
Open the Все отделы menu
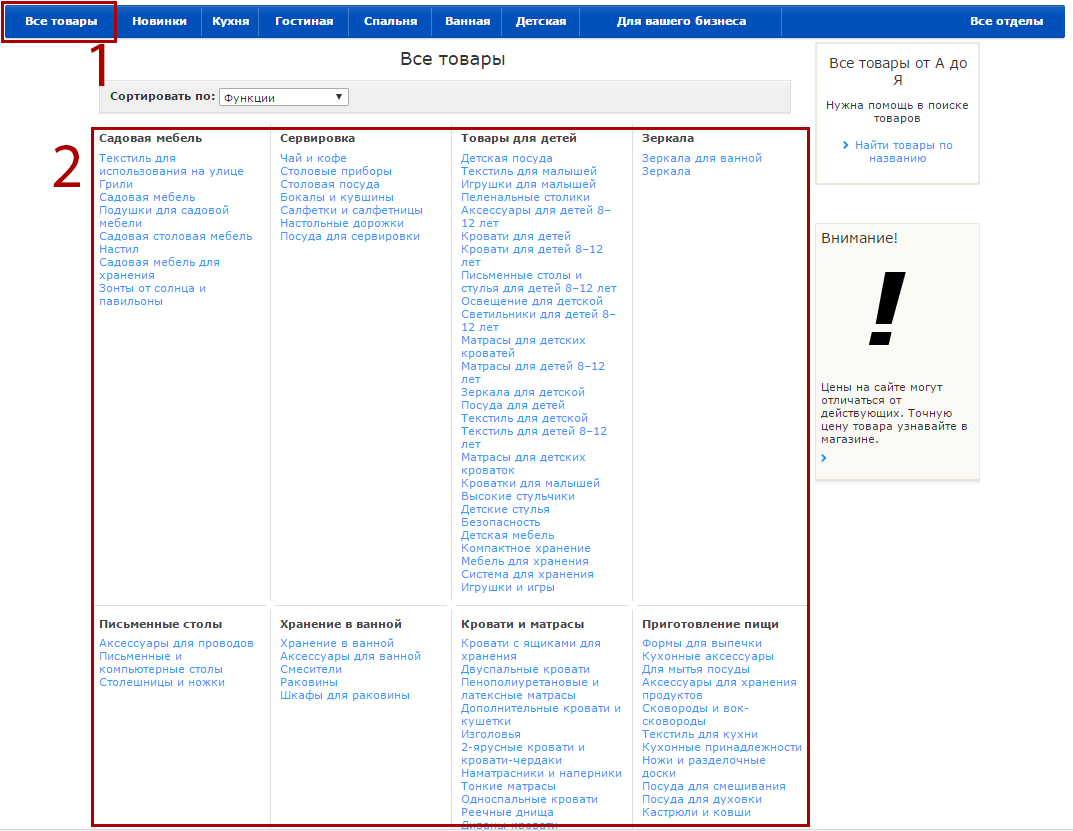1006,21
